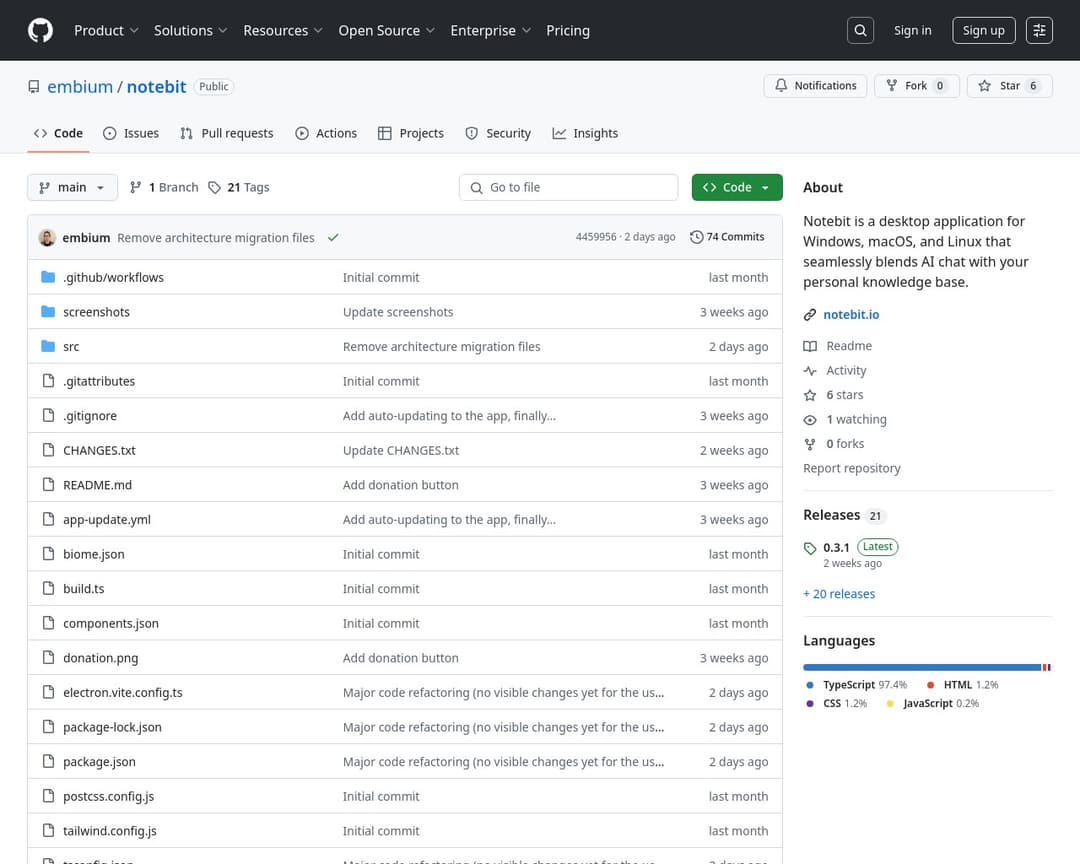Open the green Code dropdown button
Screen dimensions: 1080x864
737,187
